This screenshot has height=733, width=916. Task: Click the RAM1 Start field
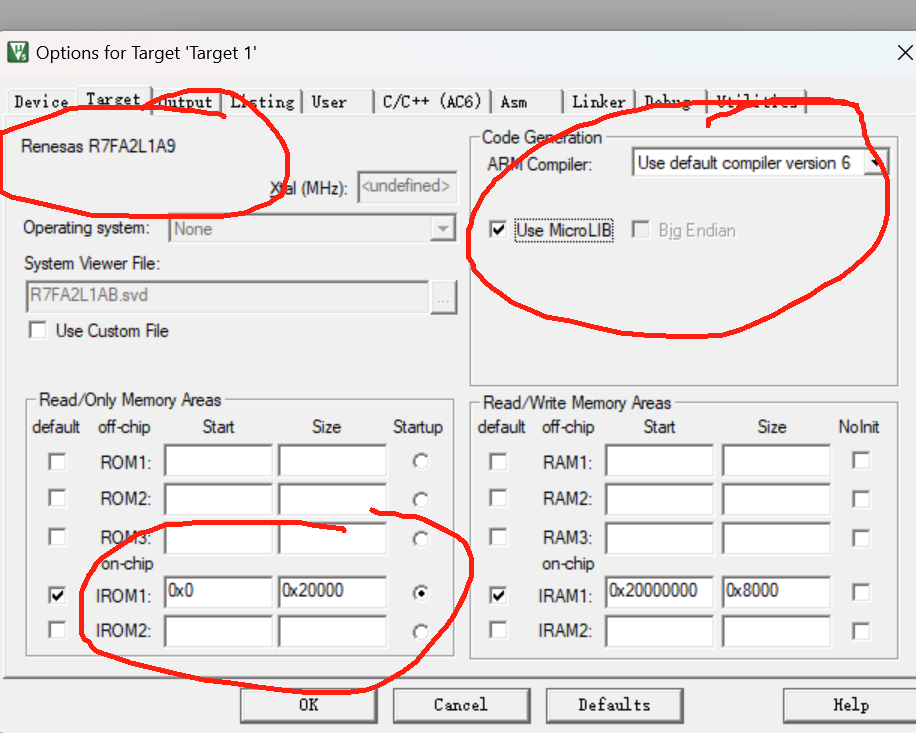click(660, 461)
